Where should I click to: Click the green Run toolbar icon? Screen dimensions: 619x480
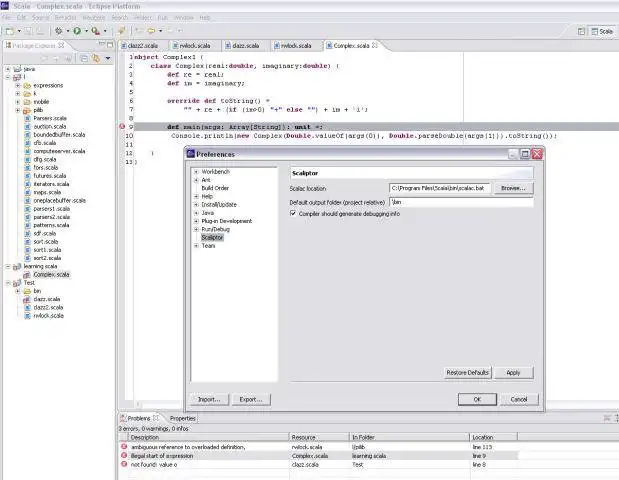77,31
